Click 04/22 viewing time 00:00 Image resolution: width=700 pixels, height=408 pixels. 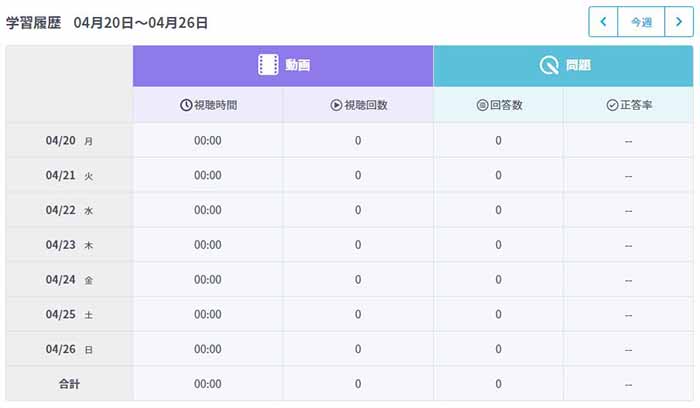(208, 210)
